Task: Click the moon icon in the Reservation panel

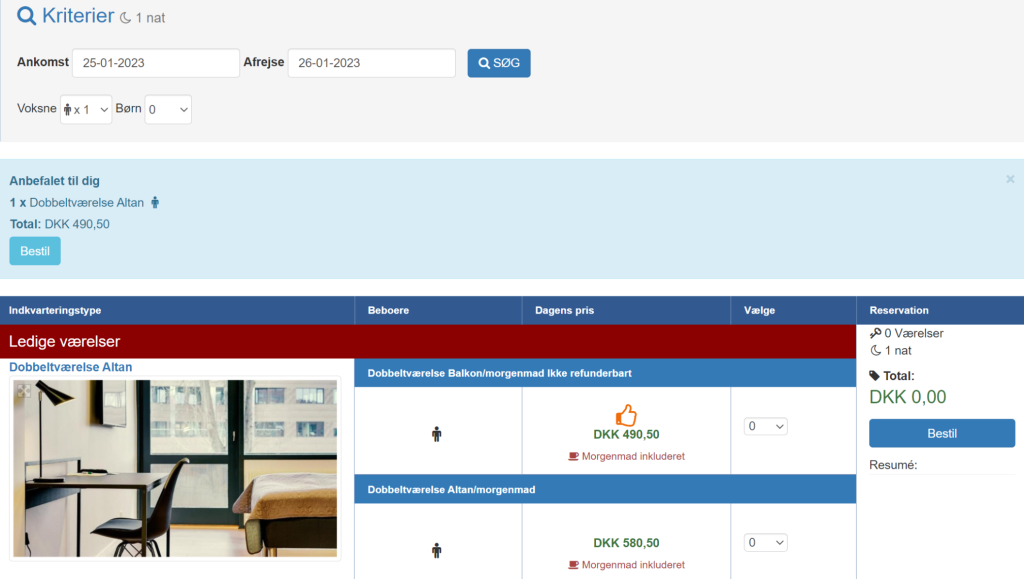Action: click(876, 351)
